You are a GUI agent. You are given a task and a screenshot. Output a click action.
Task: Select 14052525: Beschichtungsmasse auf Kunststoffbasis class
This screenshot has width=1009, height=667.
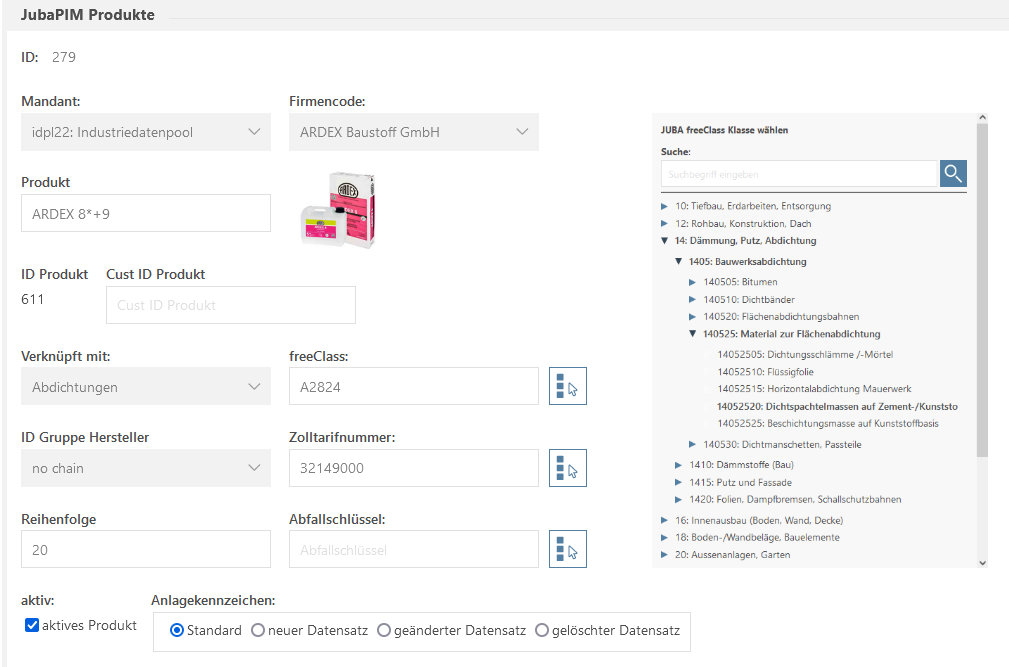[828, 423]
